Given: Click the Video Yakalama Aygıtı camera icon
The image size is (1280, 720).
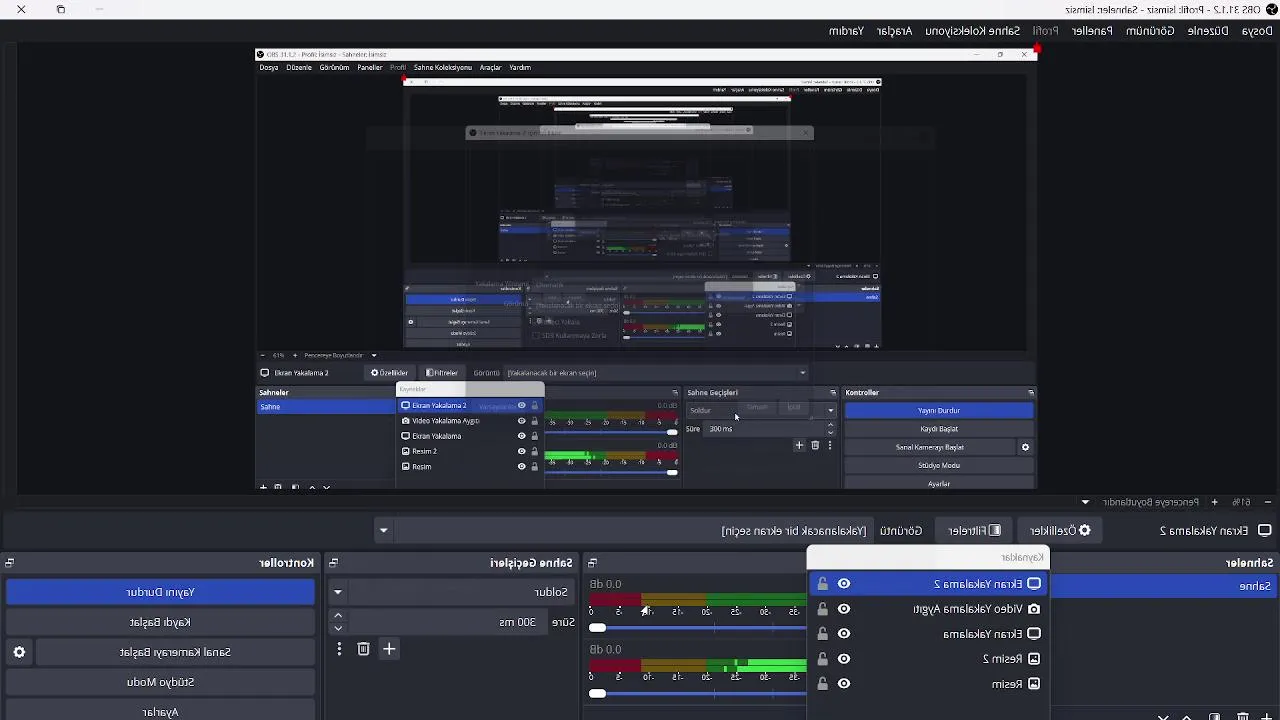Looking at the screenshot, I should (1034, 609).
